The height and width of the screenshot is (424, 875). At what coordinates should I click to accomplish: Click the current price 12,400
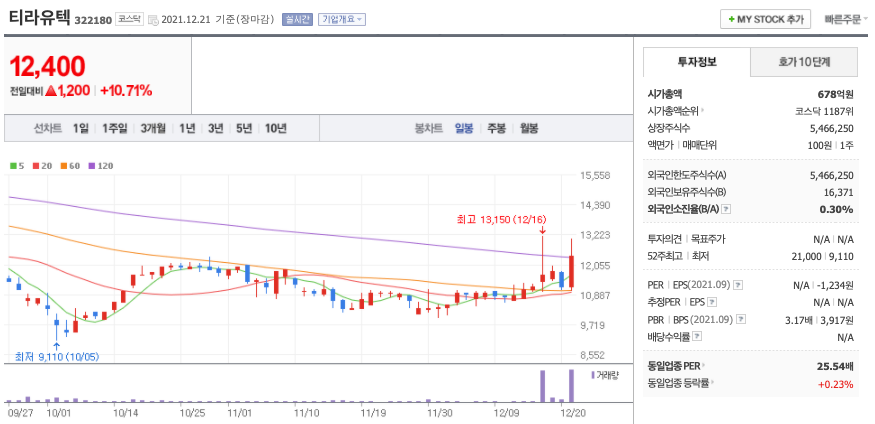(47, 66)
